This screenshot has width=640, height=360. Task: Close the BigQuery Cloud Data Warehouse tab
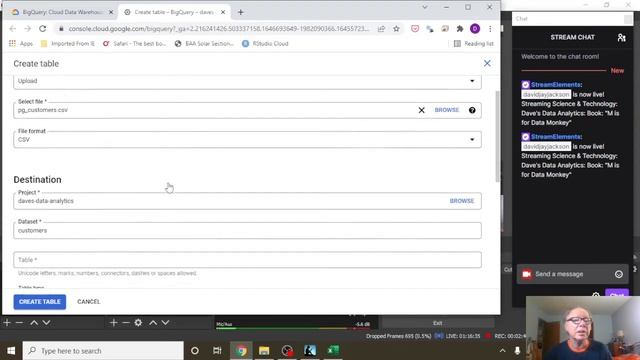pos(111,12)
